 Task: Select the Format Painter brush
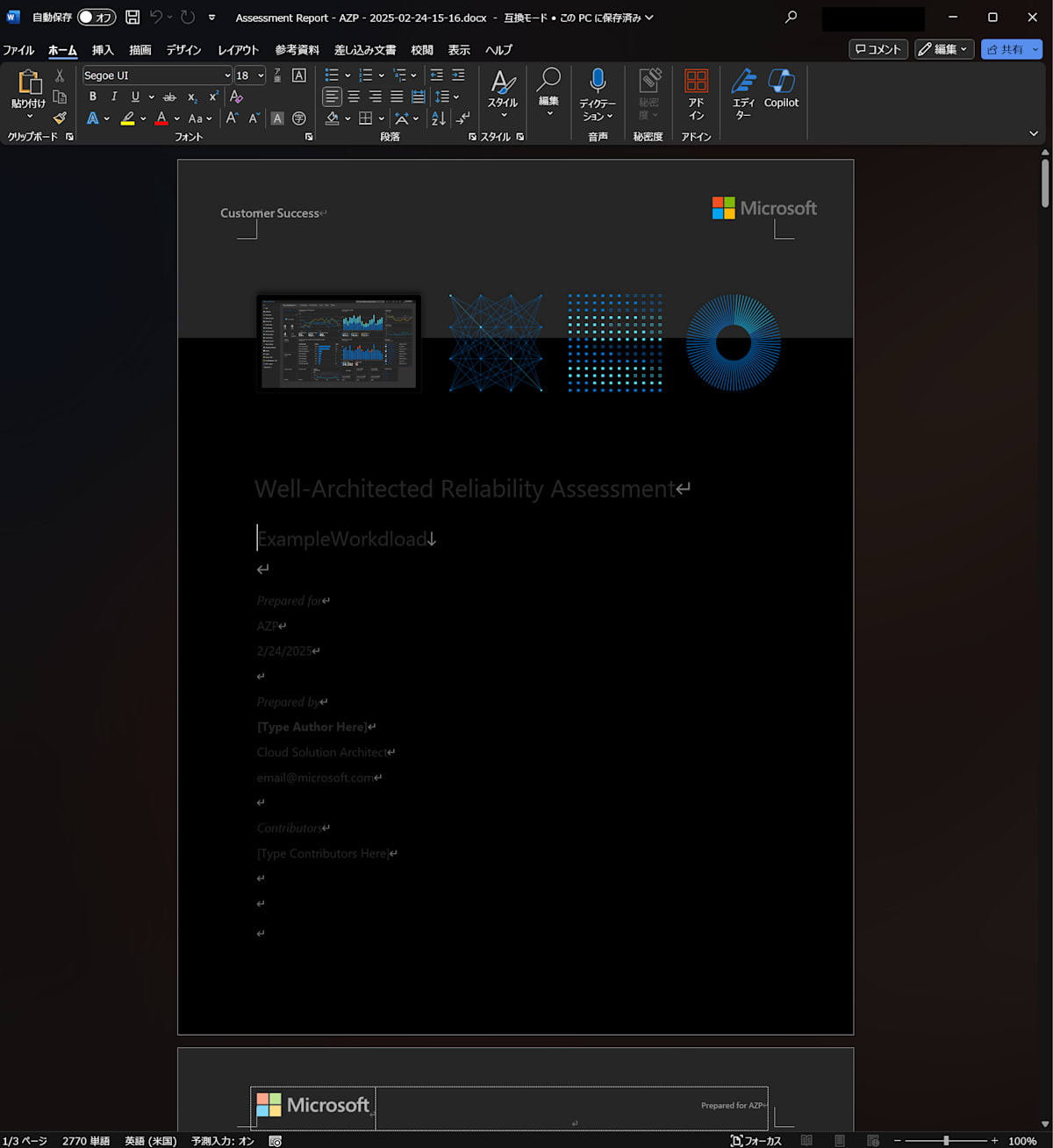(60, 118)
